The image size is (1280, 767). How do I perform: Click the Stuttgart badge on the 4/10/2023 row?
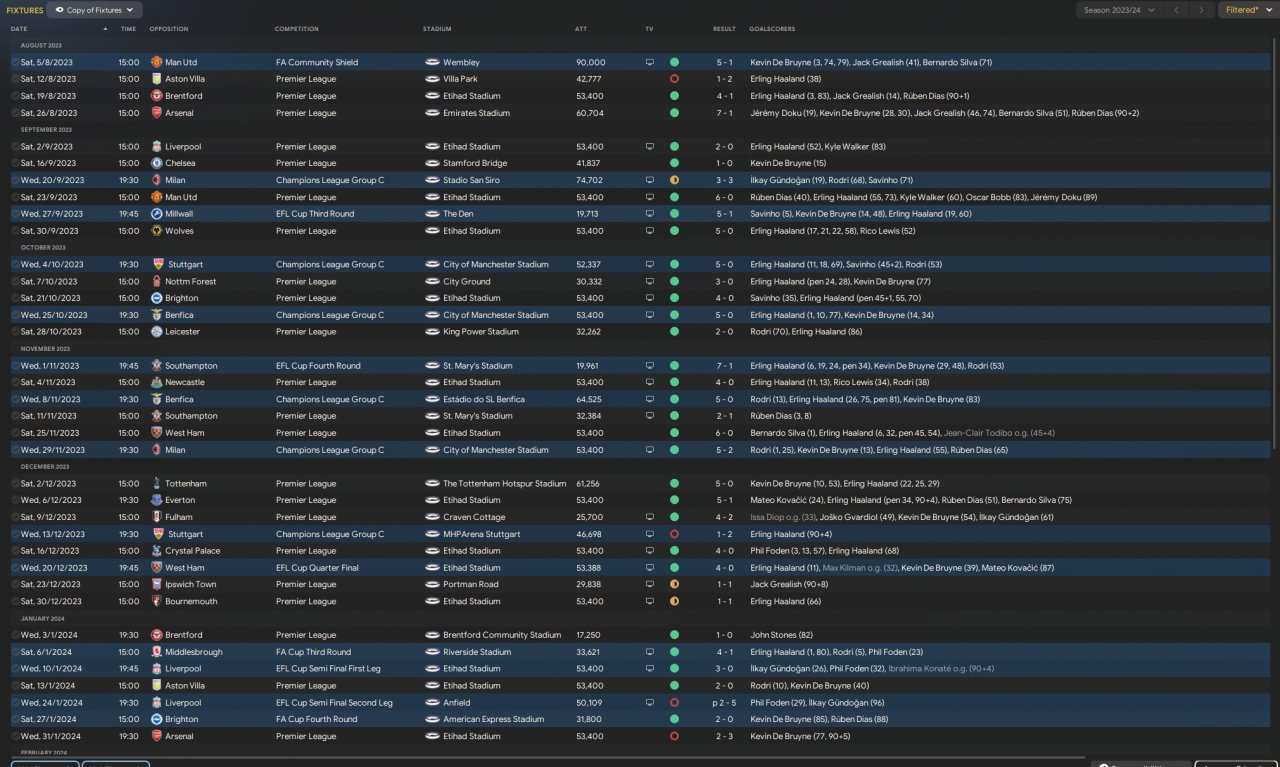pos(156,265)
